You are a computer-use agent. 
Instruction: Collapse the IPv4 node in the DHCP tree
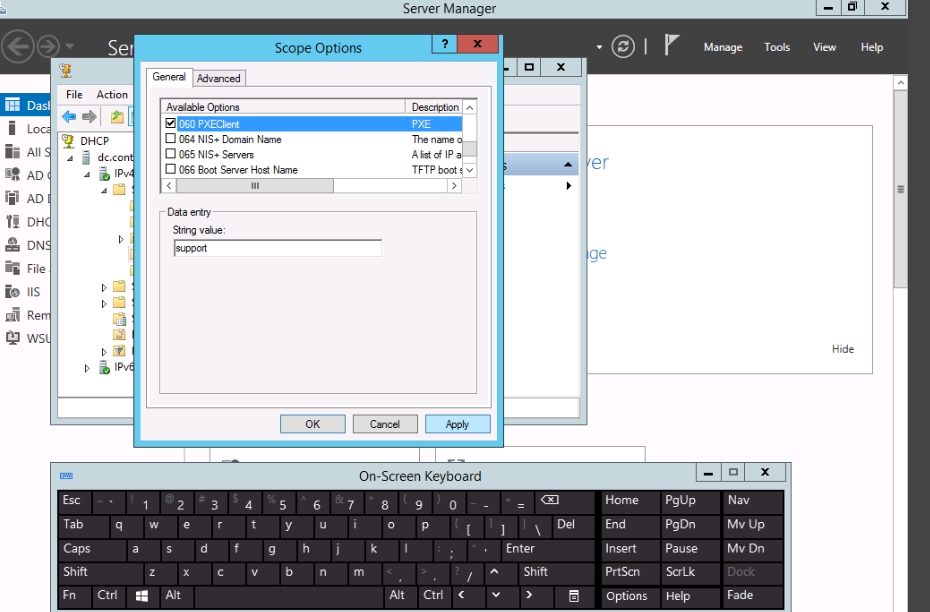[x=87, y=174]
